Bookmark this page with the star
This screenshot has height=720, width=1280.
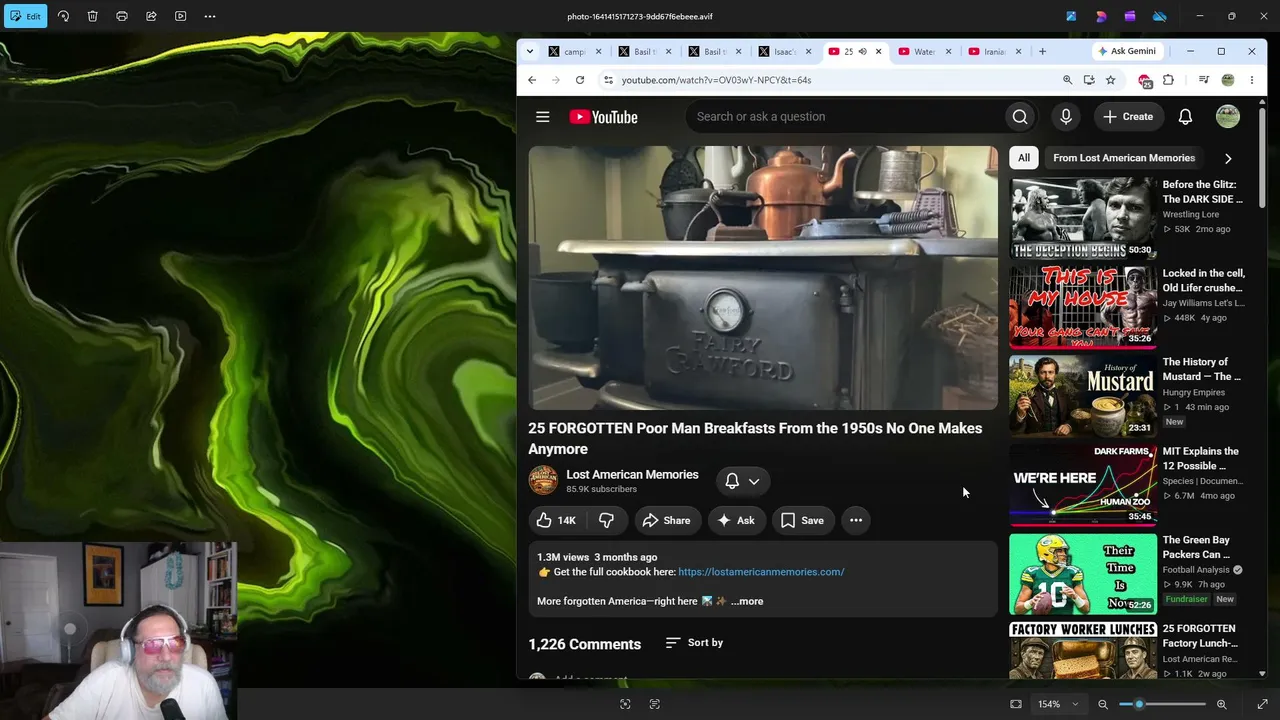tap(1110, 80)
